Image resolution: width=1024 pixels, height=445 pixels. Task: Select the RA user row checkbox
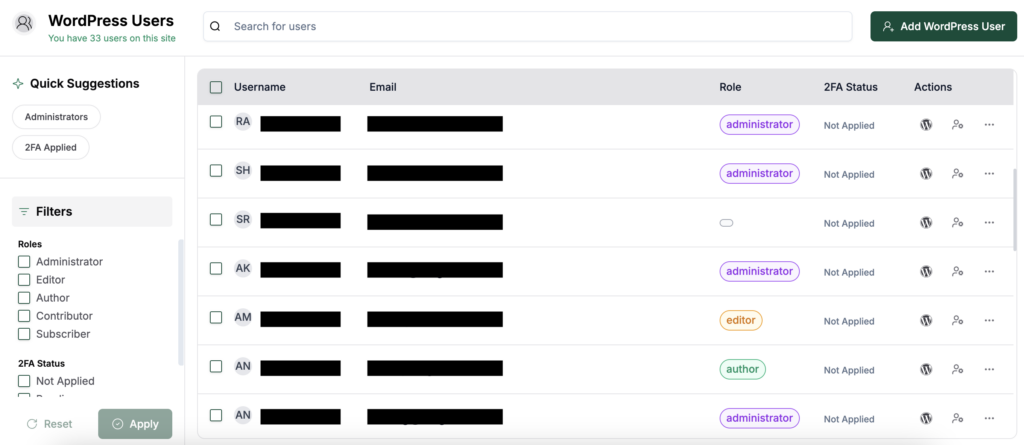[216, 122]
